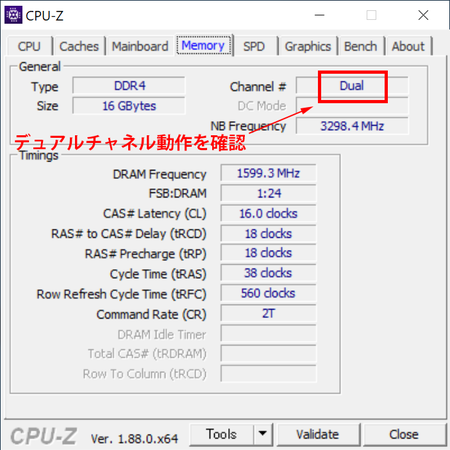Click the Dual channel value
450x450 pixels.
352,86
